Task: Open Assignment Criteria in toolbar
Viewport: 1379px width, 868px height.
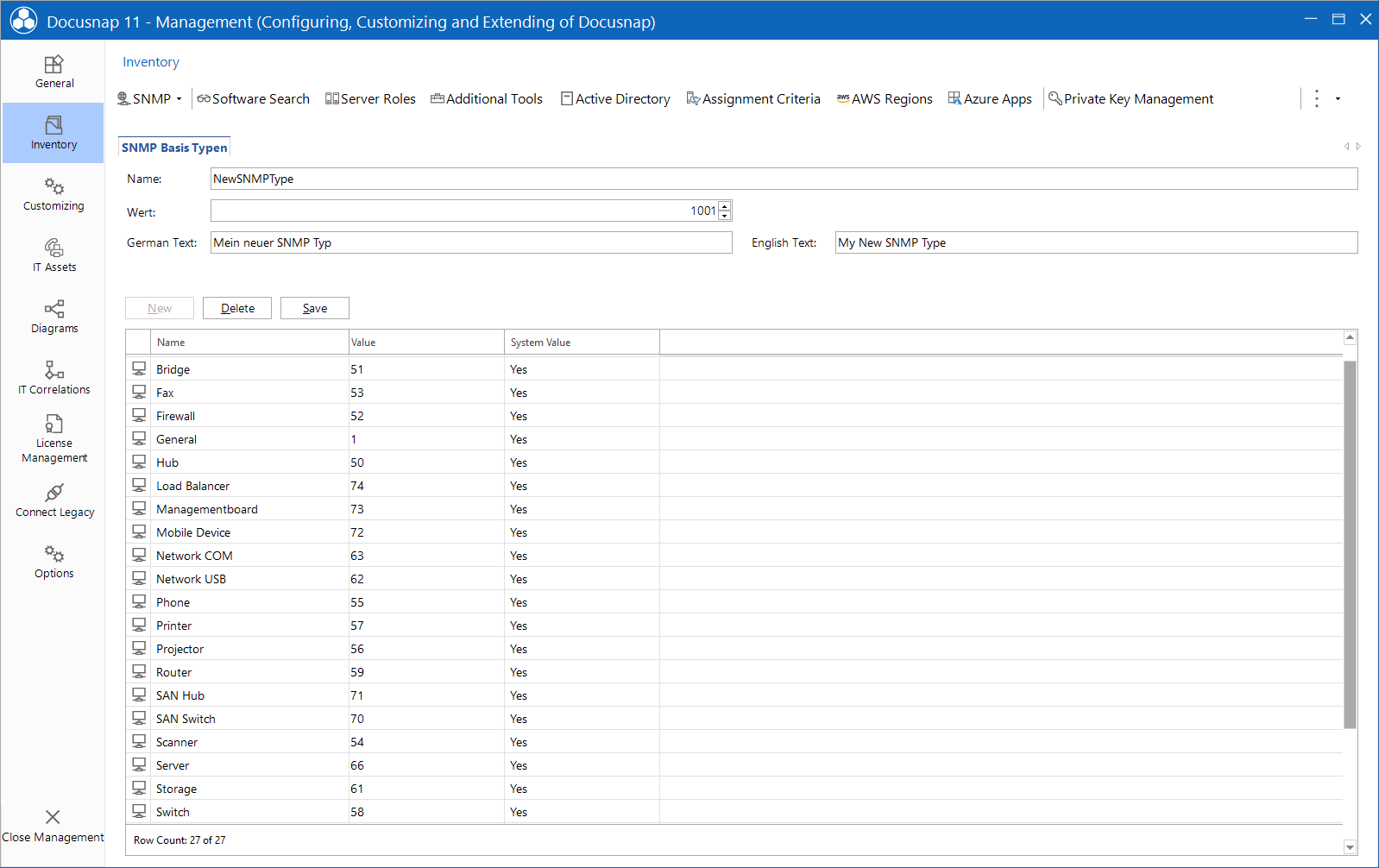Action: click(x=753, y=99)
